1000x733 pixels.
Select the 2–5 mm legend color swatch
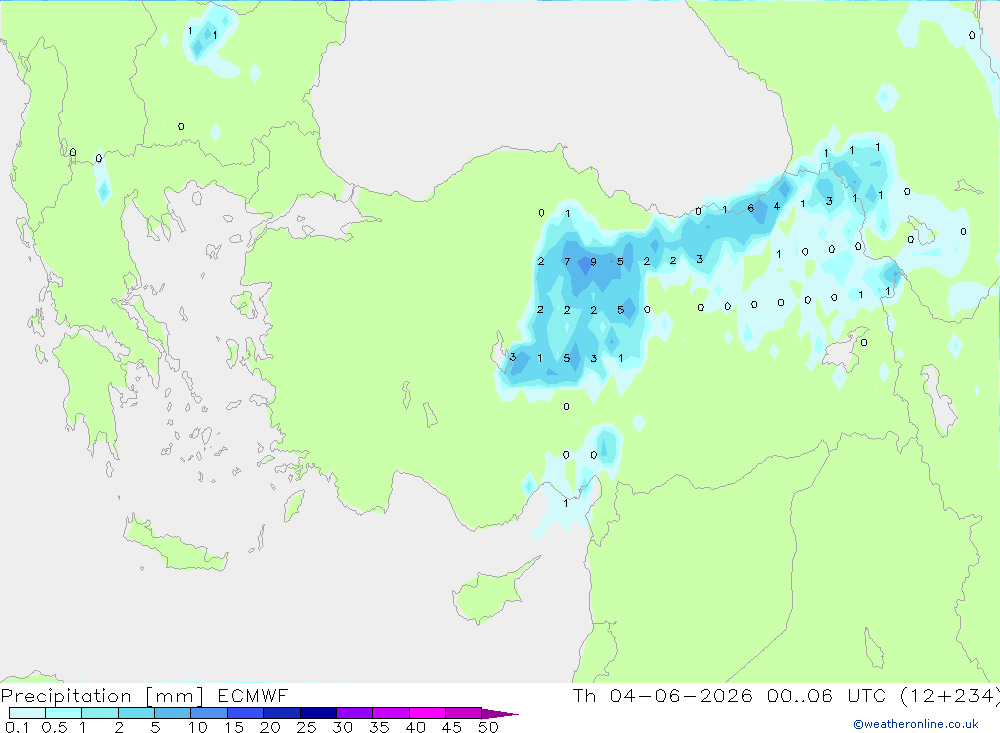[x=136, y=713]
